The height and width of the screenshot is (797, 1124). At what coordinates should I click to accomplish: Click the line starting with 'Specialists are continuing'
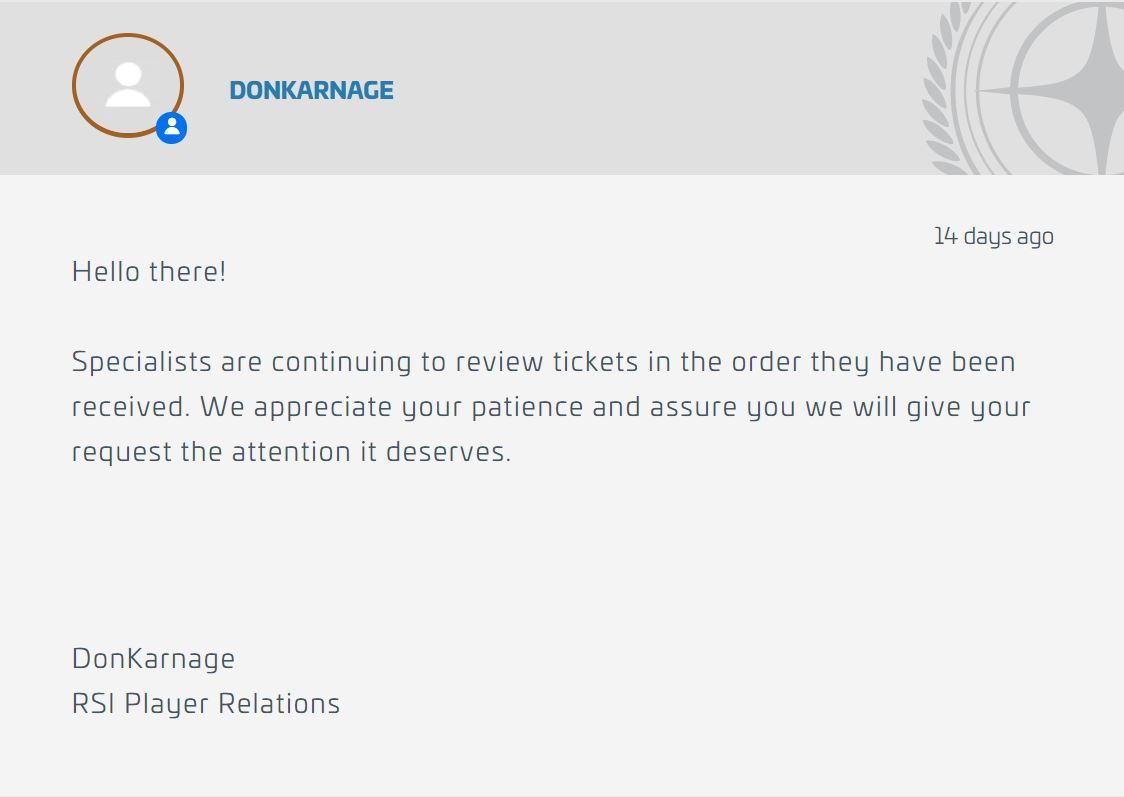tap(543, 362)
